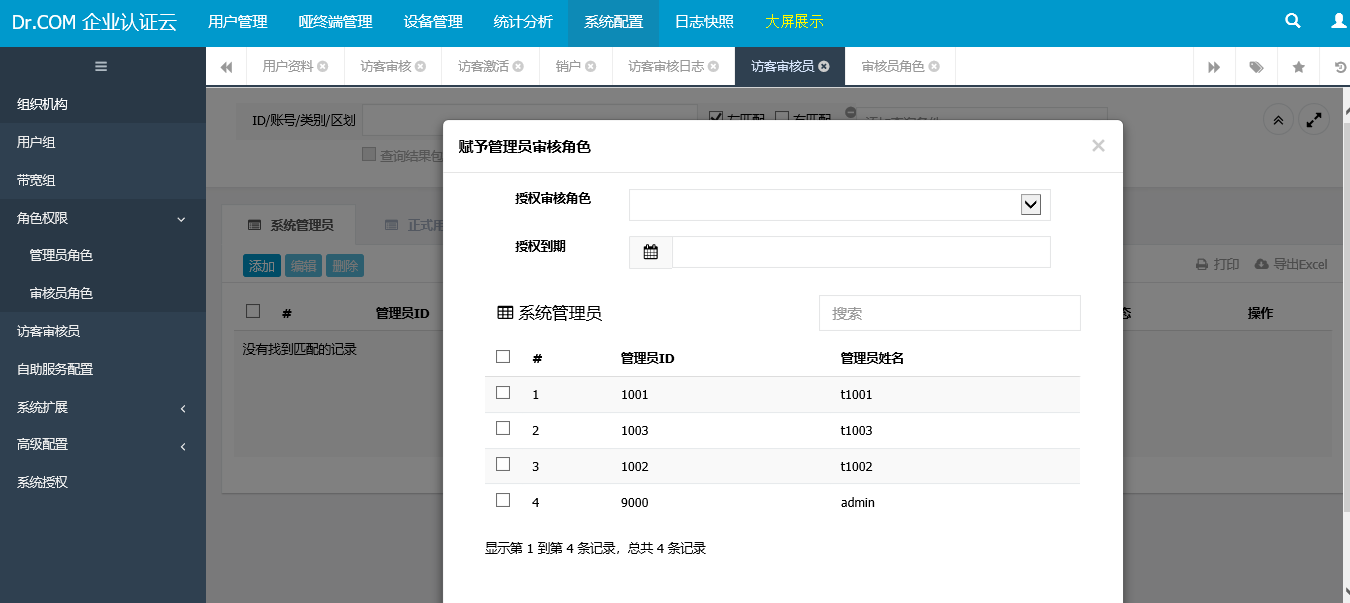Close the 访客审核日志 tab
This screenshot has height=603, width=1350.
tap(713, 67)
